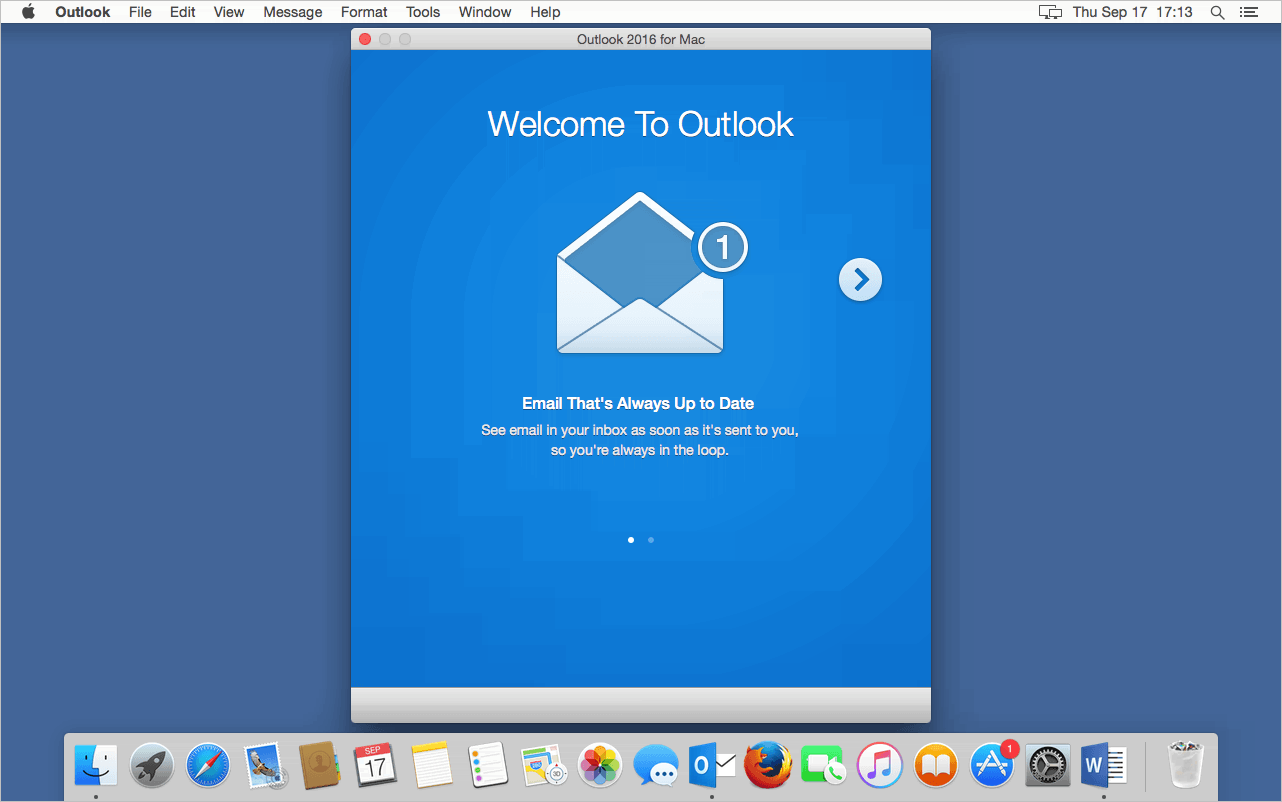Advance to the next welcome slide arrow
Screen dimensions: 1282x802
(x=860, y=280)
